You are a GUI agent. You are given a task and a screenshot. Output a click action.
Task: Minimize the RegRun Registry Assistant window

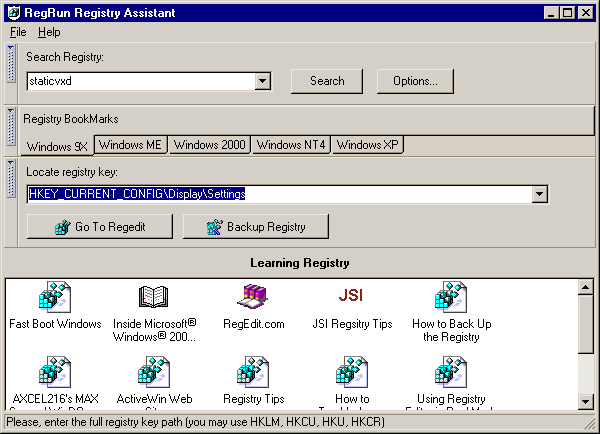tap(551, 13)
